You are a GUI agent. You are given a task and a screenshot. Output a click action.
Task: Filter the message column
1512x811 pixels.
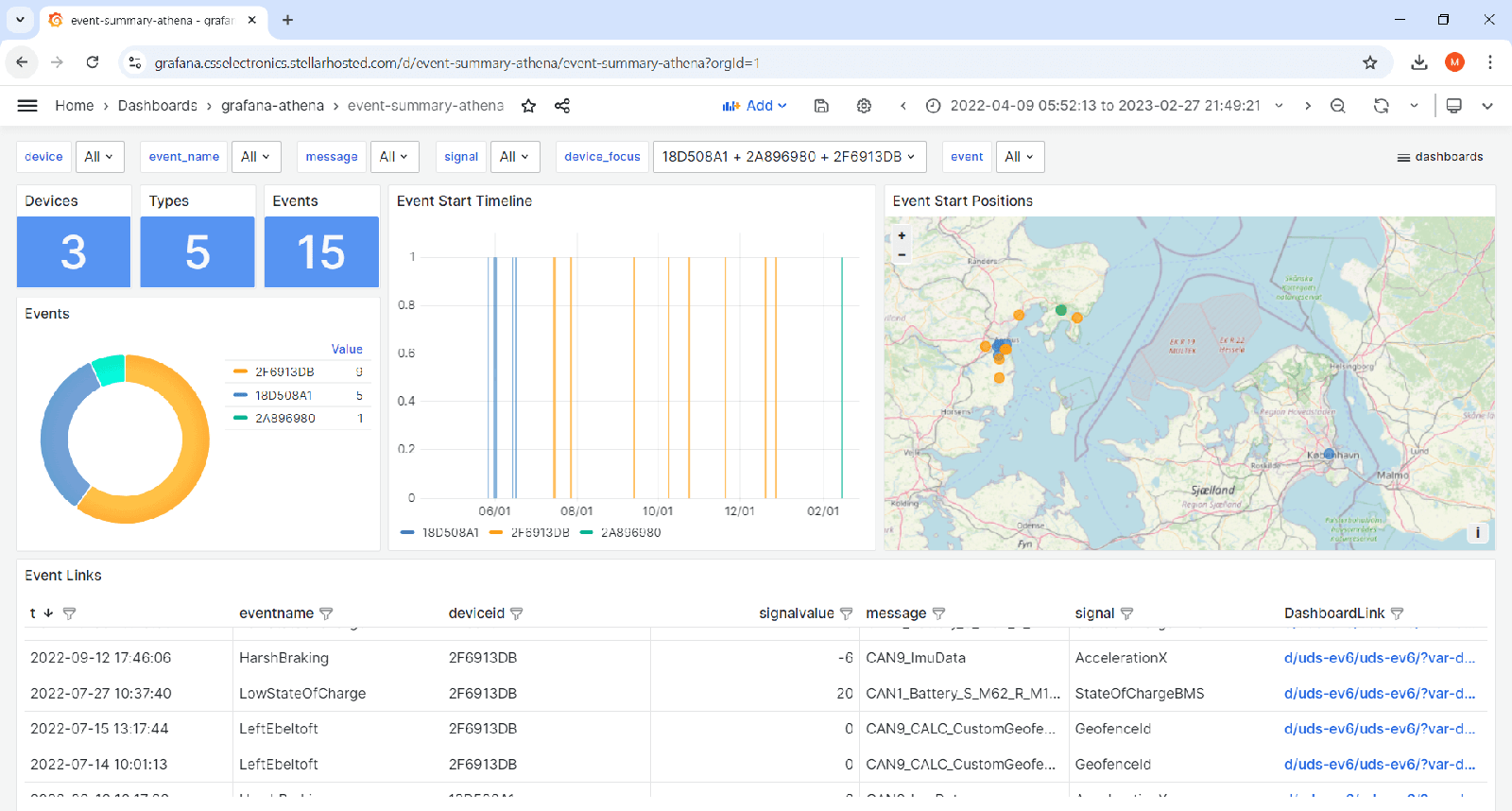pyautogui.click(x=938, y=613)
